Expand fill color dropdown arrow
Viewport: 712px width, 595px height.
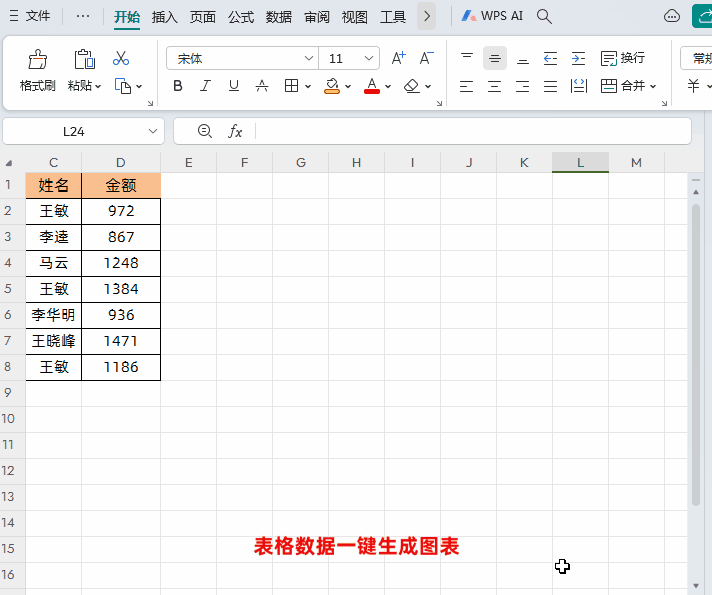[348, 86]
